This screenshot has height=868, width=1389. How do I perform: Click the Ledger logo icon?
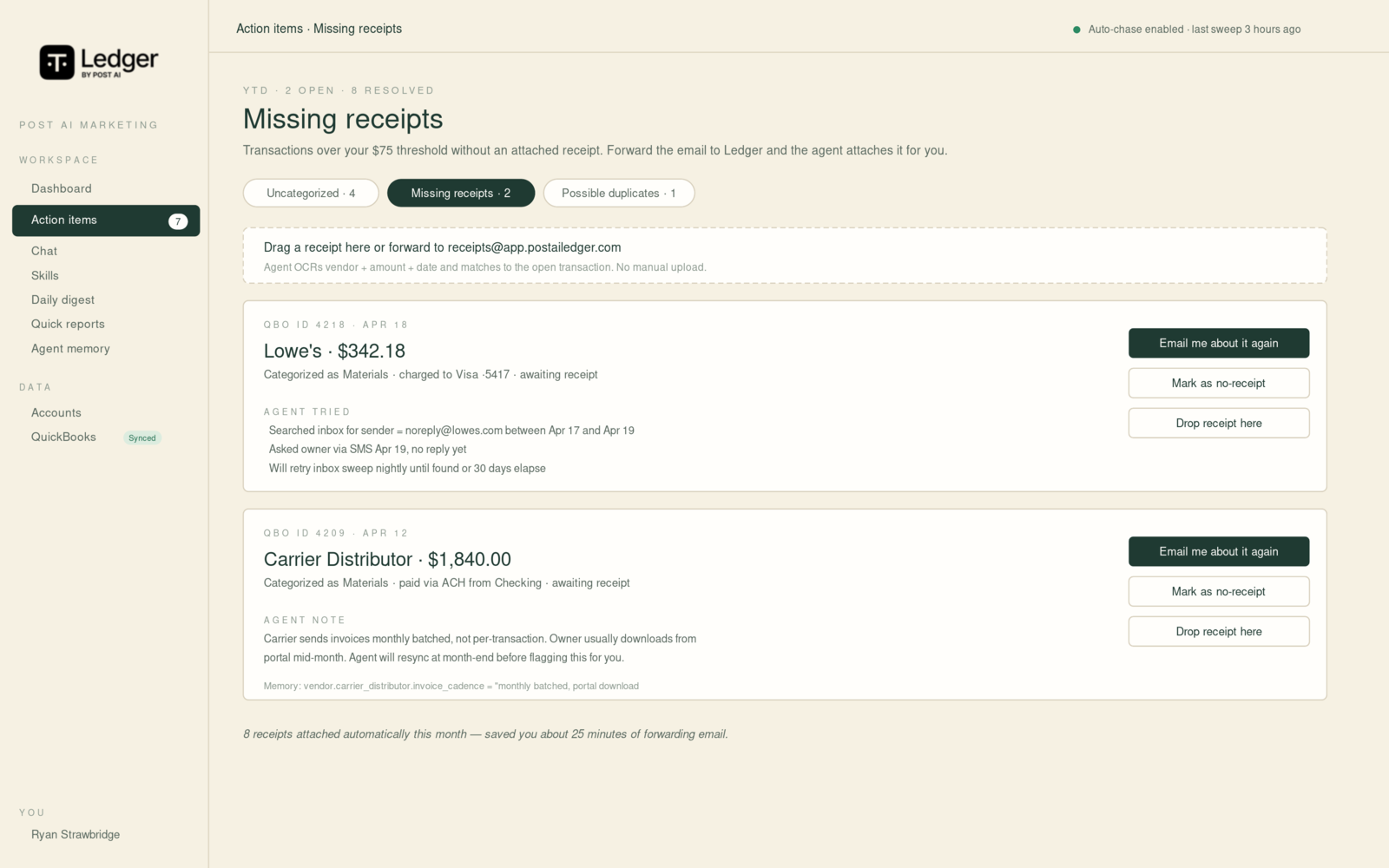point(57,62)
